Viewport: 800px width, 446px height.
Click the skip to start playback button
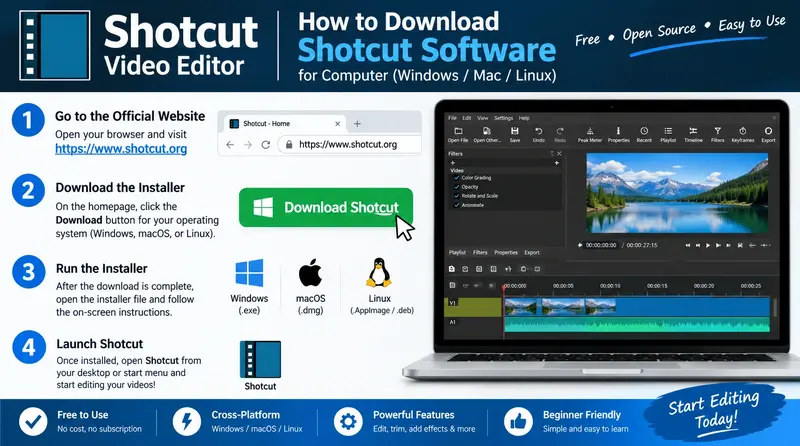coord(688,245)
